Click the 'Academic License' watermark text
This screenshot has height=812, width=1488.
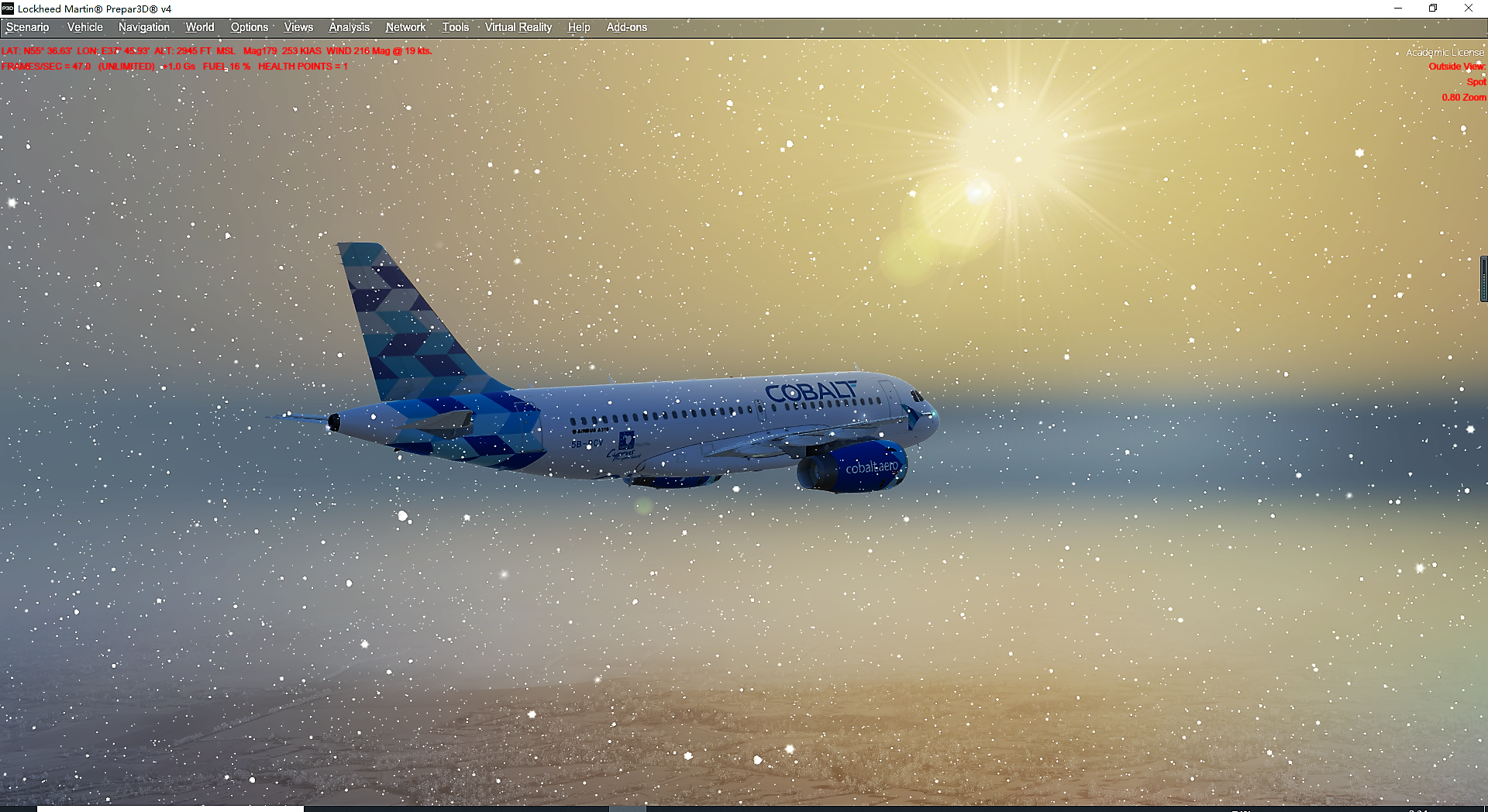[x=1445, y=53]
